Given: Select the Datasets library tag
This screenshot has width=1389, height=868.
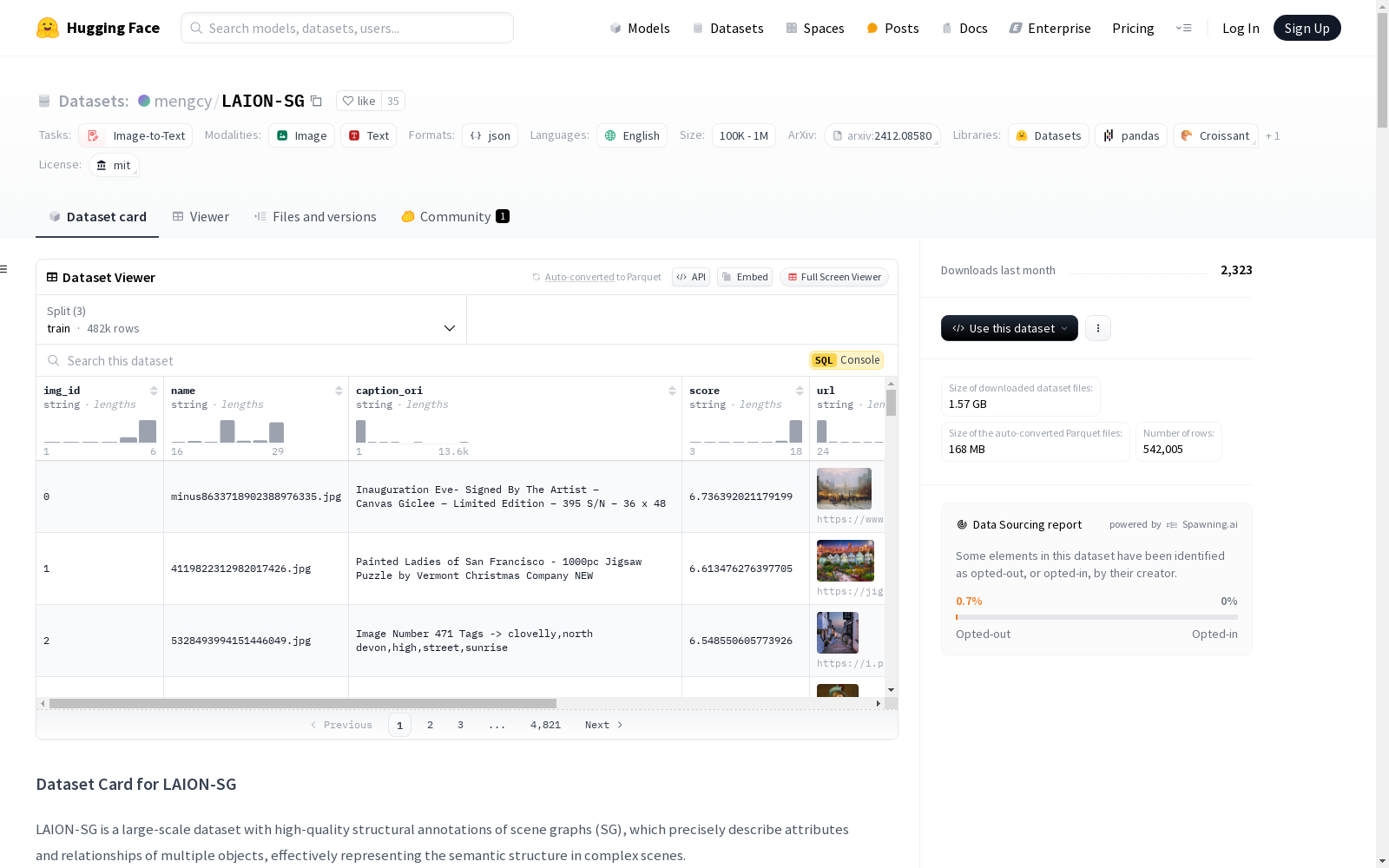Looking at the screenshot, I should pyautogui.click(x=1049, y=135).
